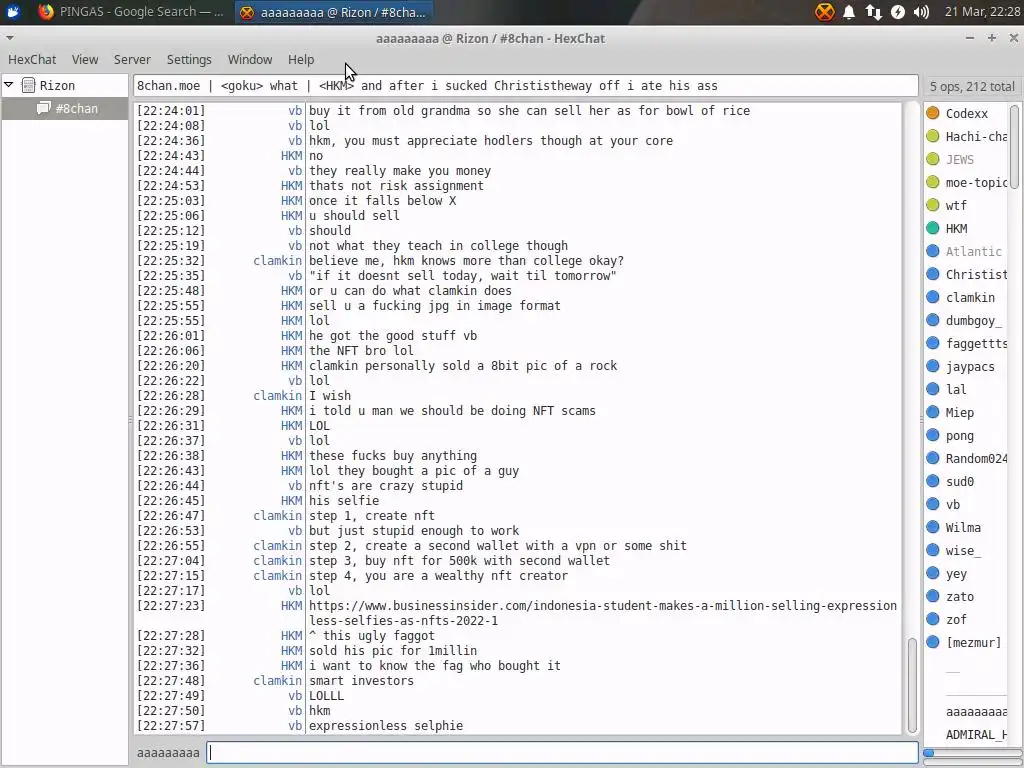1024x768 pixels.
Task: Open the notifications bell icon
Action: 849,12
